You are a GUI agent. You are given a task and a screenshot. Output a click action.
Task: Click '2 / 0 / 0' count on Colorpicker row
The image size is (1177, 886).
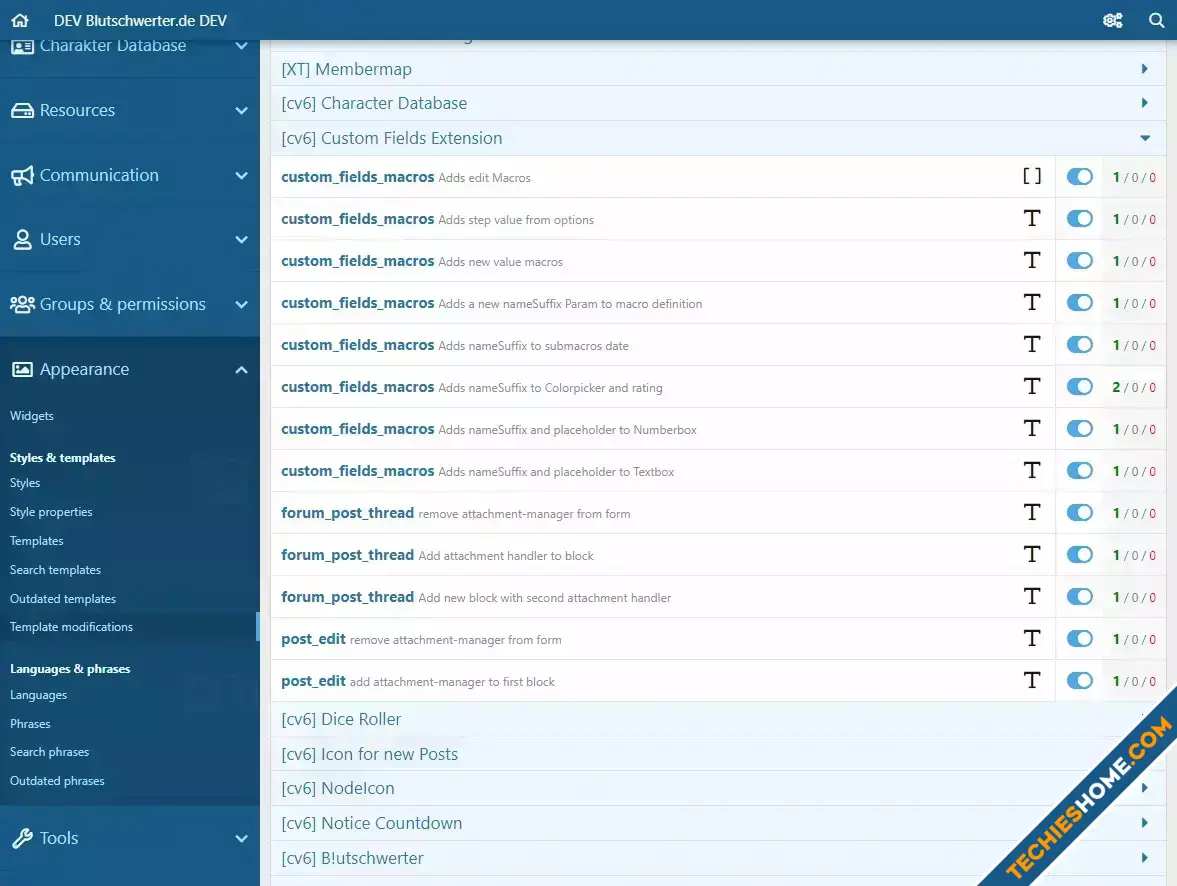tap(1134, 387)
